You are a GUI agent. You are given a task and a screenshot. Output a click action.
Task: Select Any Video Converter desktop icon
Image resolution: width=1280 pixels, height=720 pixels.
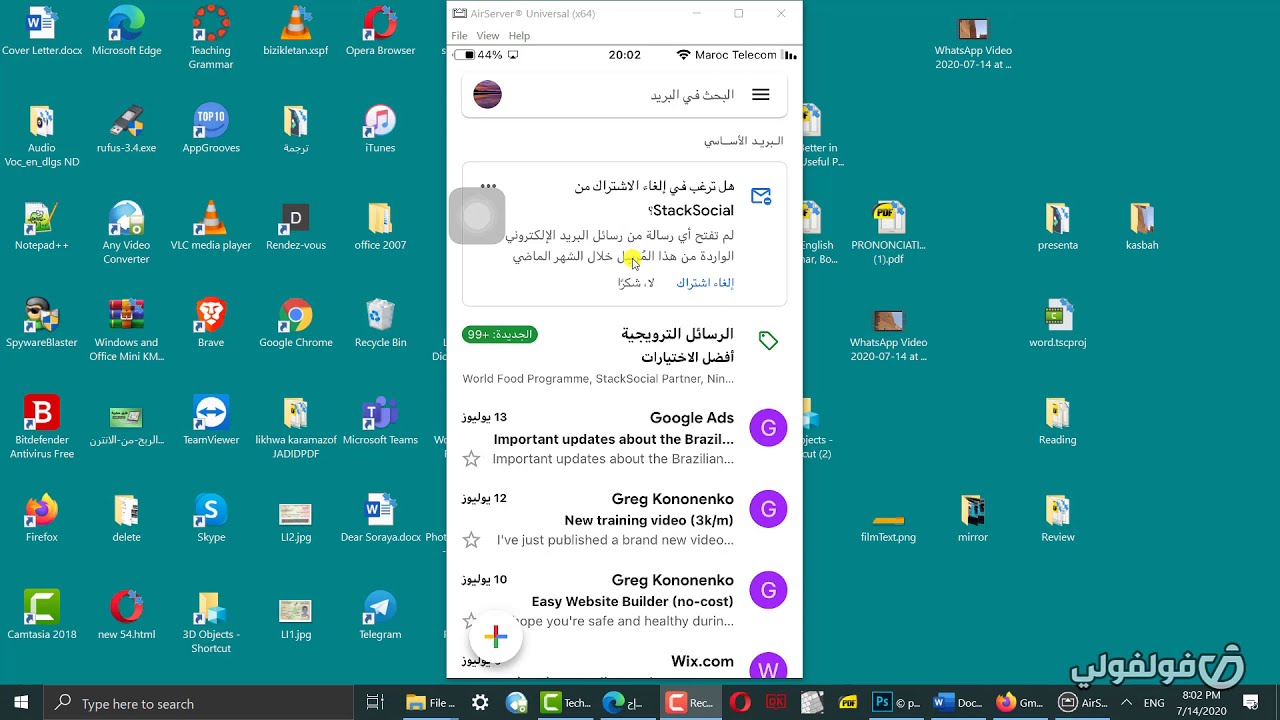tap(127, 232)
